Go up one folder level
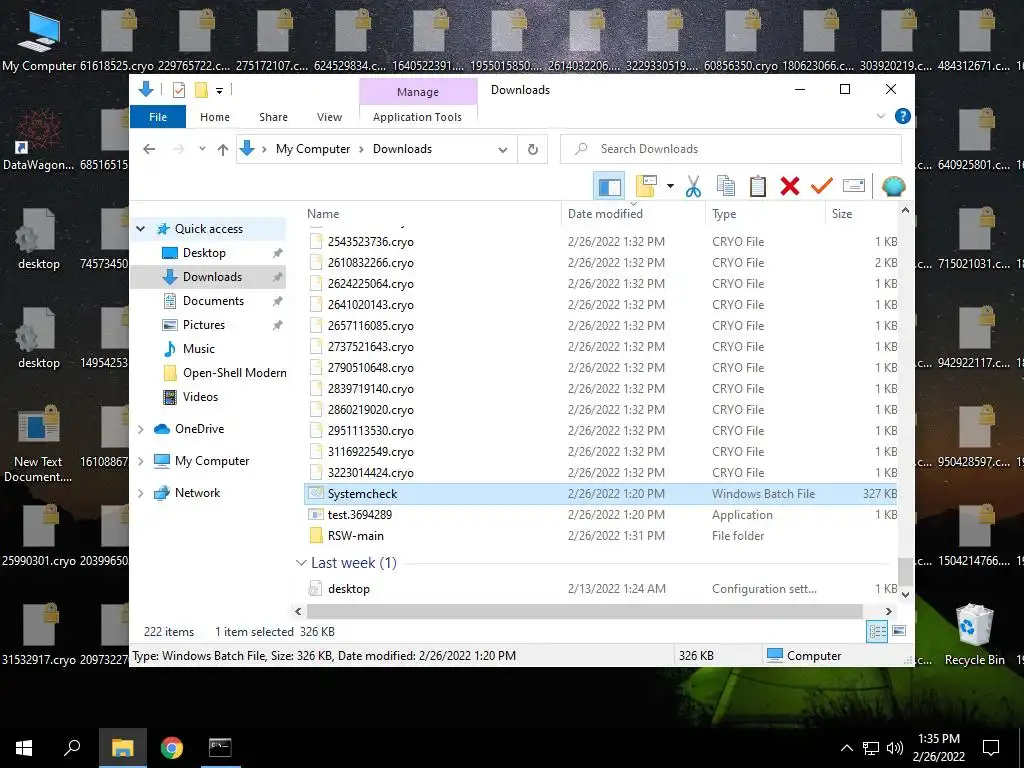 click(x=223, y=149)
